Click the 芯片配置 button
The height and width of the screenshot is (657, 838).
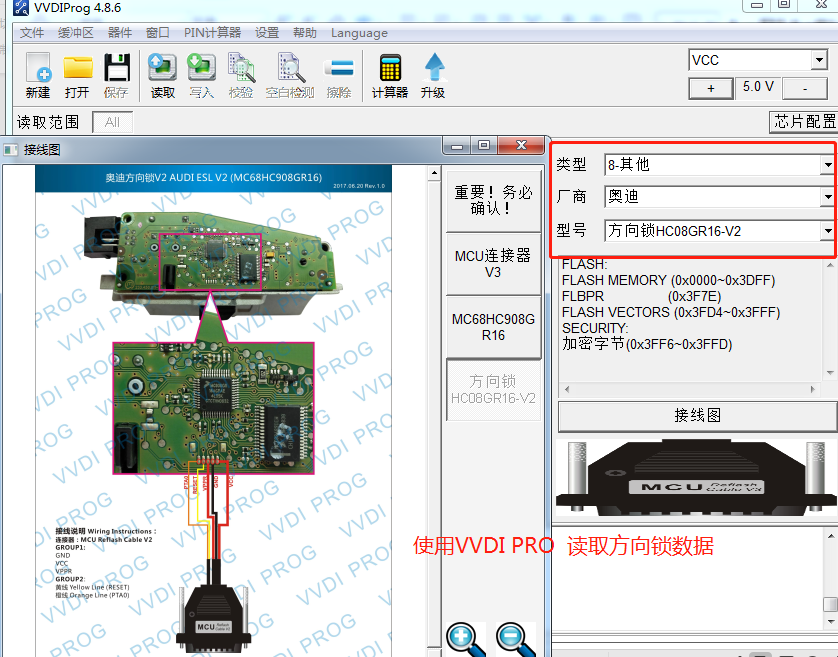click(804, 122)
